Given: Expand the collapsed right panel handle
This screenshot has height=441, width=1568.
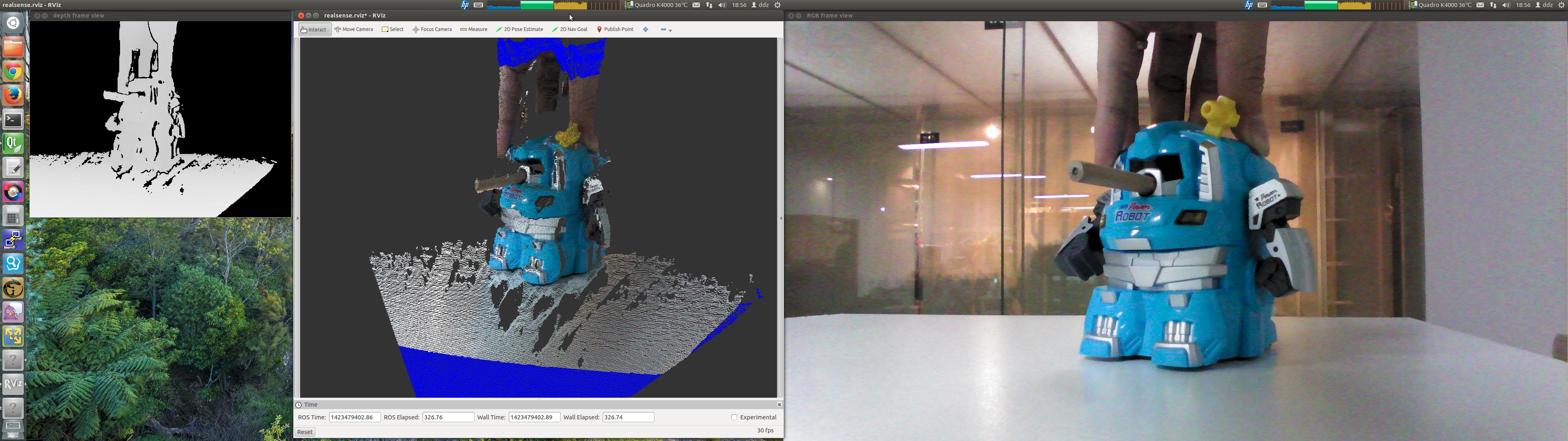Looking at the screenshot, I should click(780, 218).
